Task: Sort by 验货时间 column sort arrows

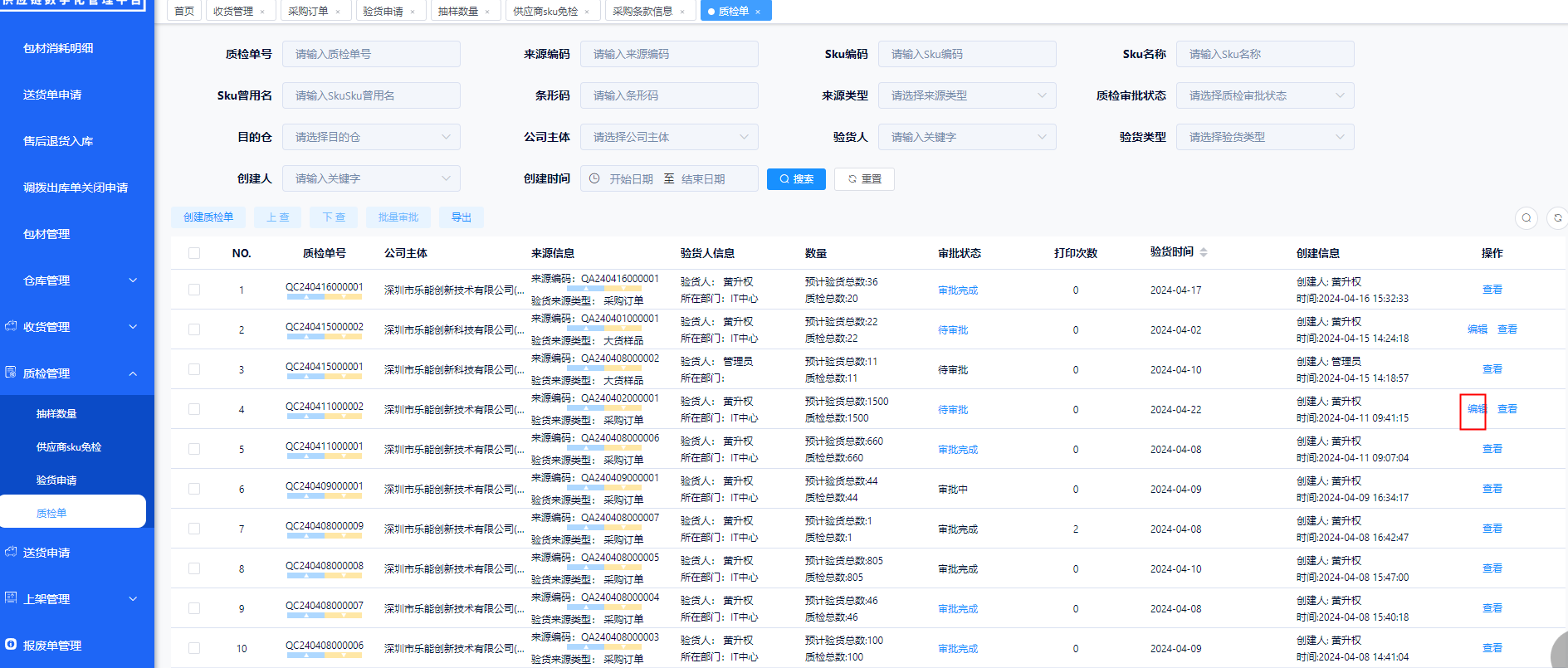Action: 1204,252
